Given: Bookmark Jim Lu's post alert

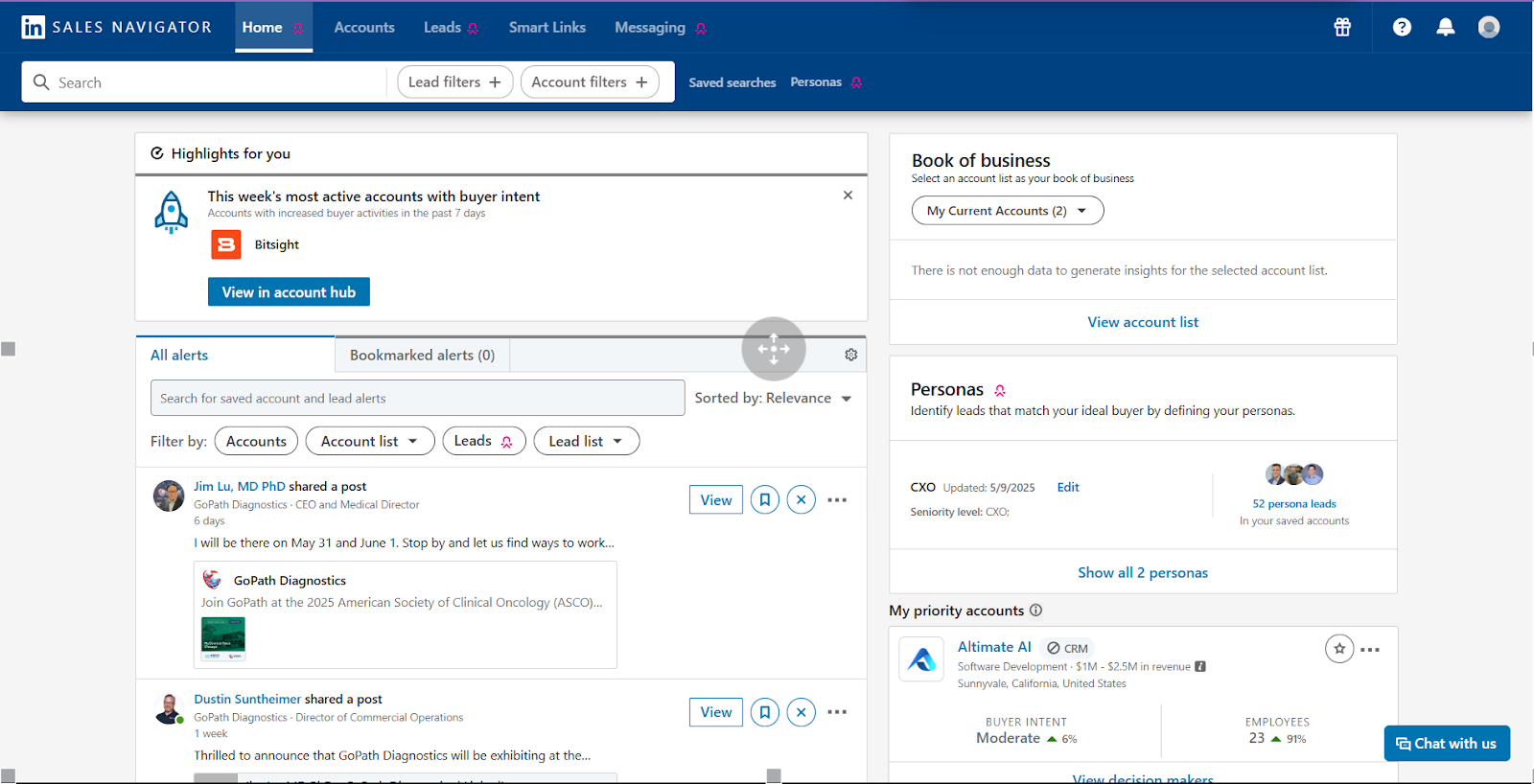Looking at the screenshot, I should (765, 499).
